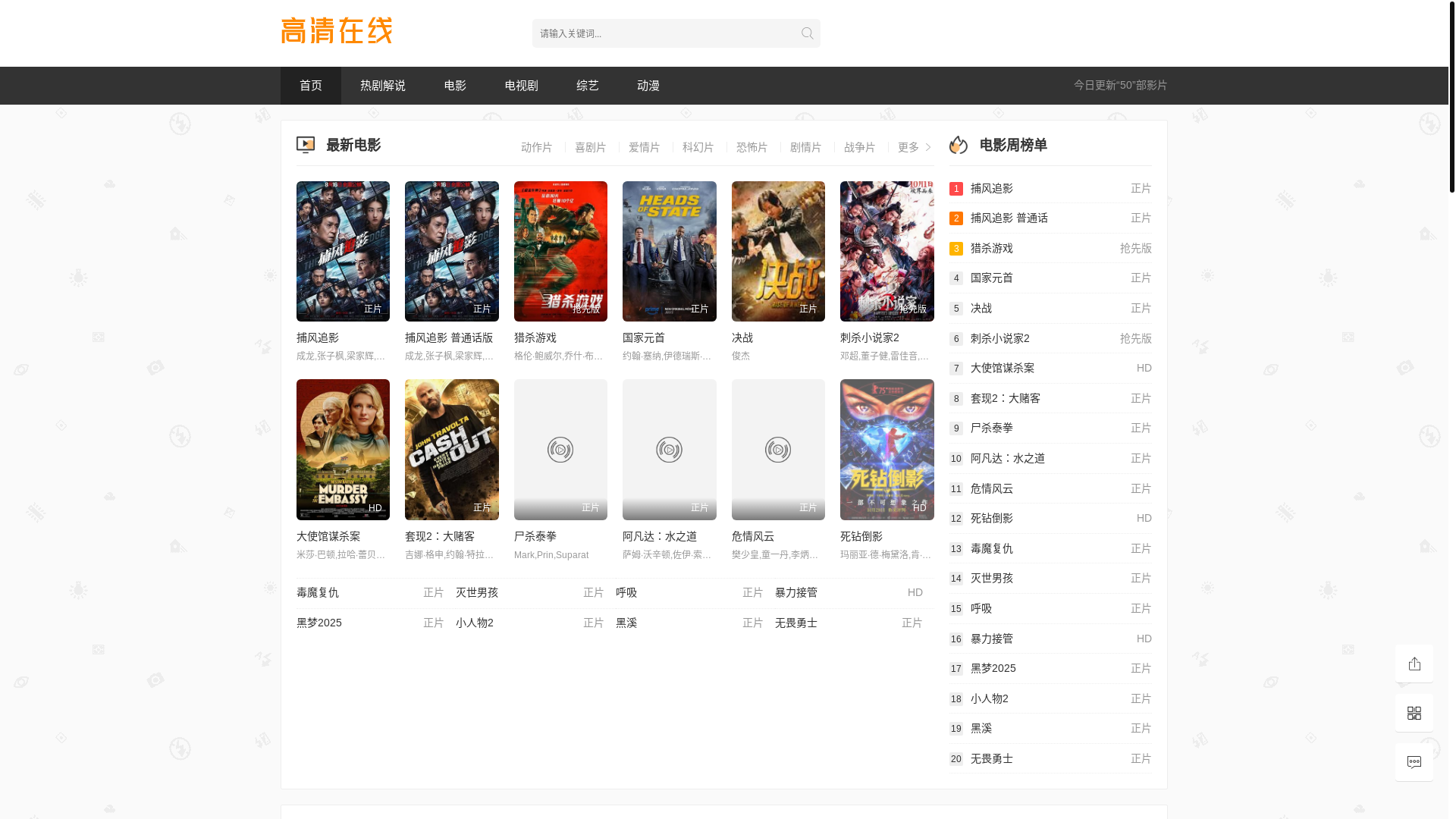1456x819 pixels.
Task: Filter by 战争片 category
Action: click(x=860, y=147)
